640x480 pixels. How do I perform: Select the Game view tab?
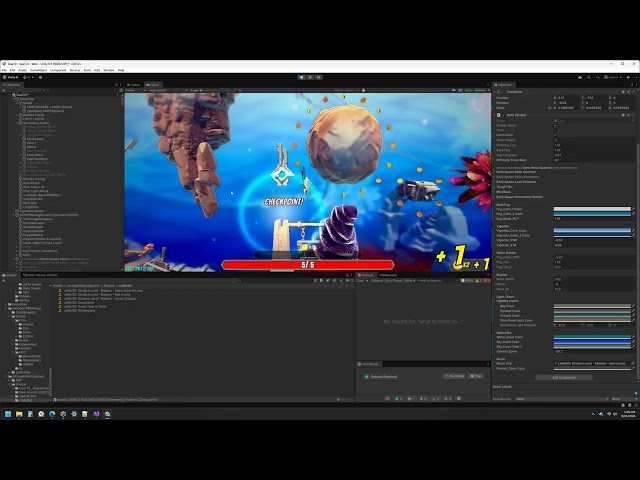(x=153, y=85)
